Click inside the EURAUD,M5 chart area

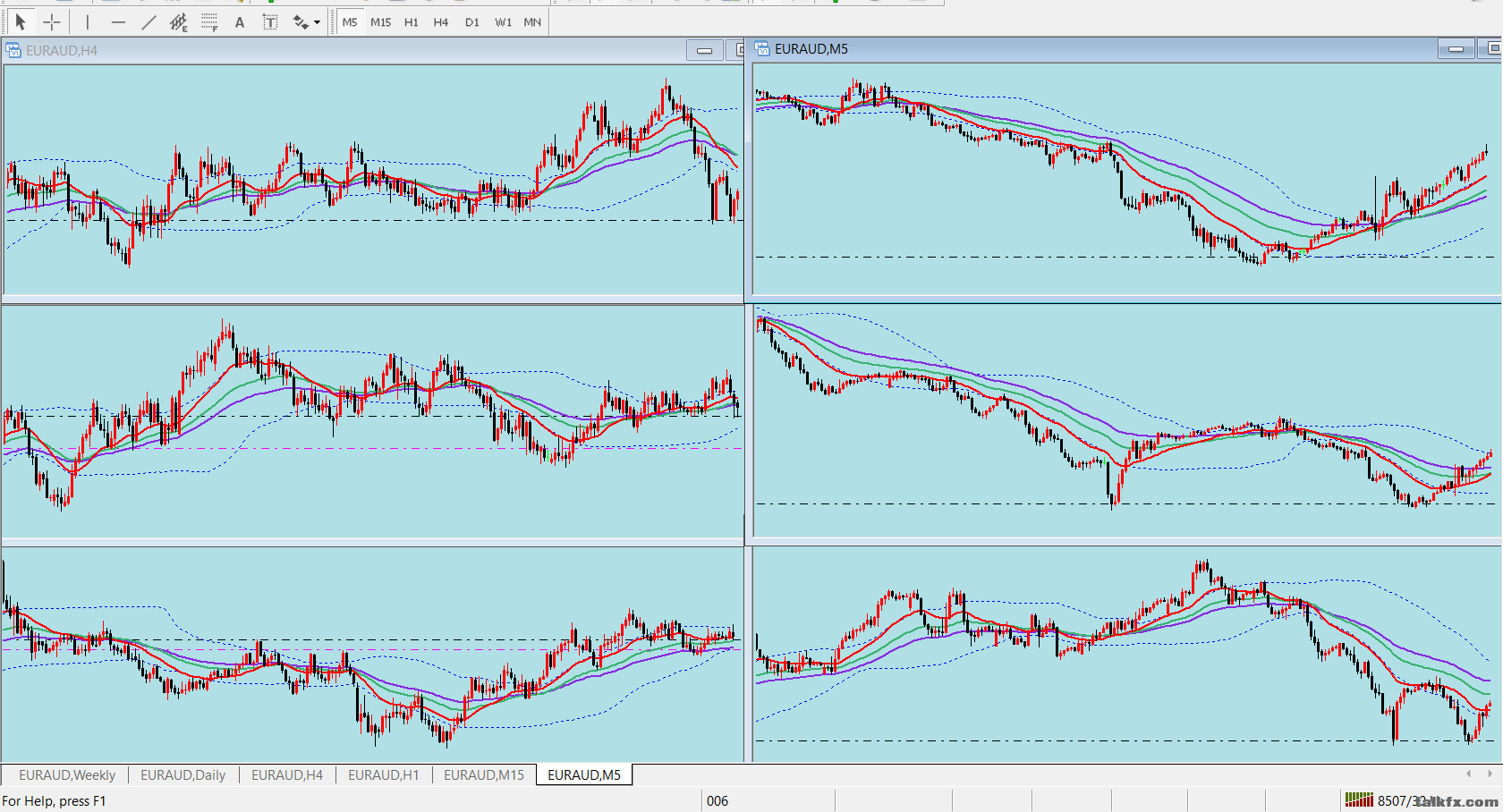pyautogui.click(x=1126, y=178)
